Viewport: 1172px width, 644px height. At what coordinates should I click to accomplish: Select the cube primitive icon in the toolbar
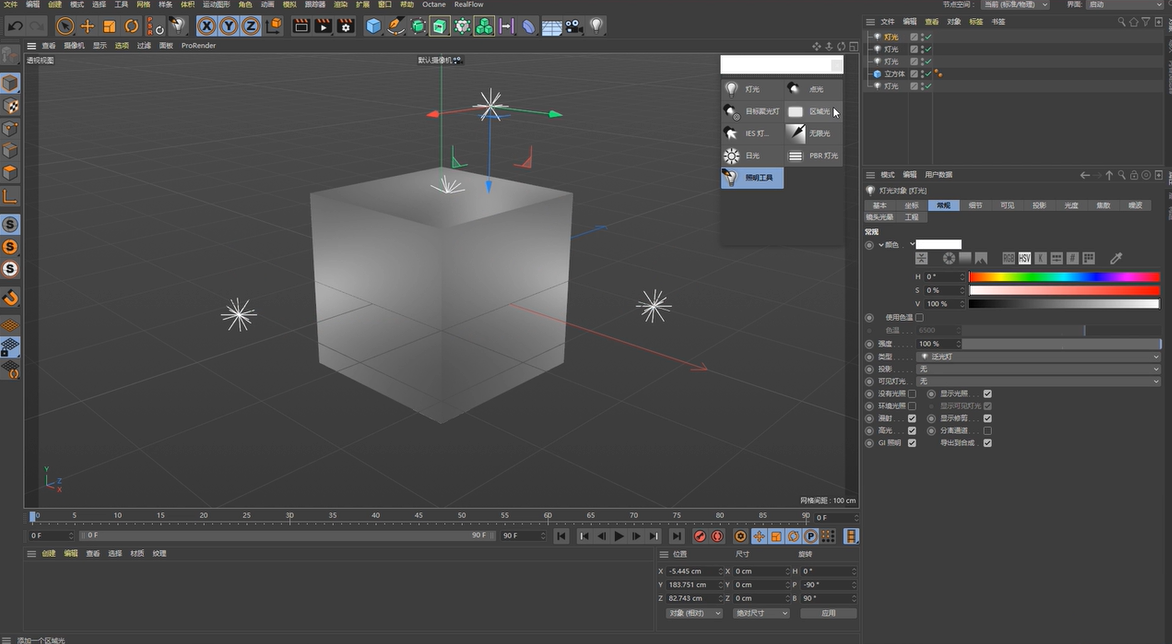click(x=373, y=25)
